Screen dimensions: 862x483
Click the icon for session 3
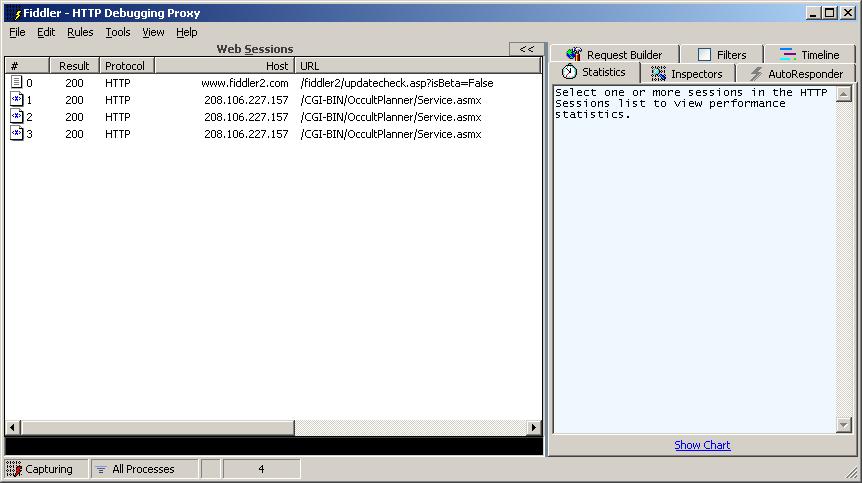16,134
